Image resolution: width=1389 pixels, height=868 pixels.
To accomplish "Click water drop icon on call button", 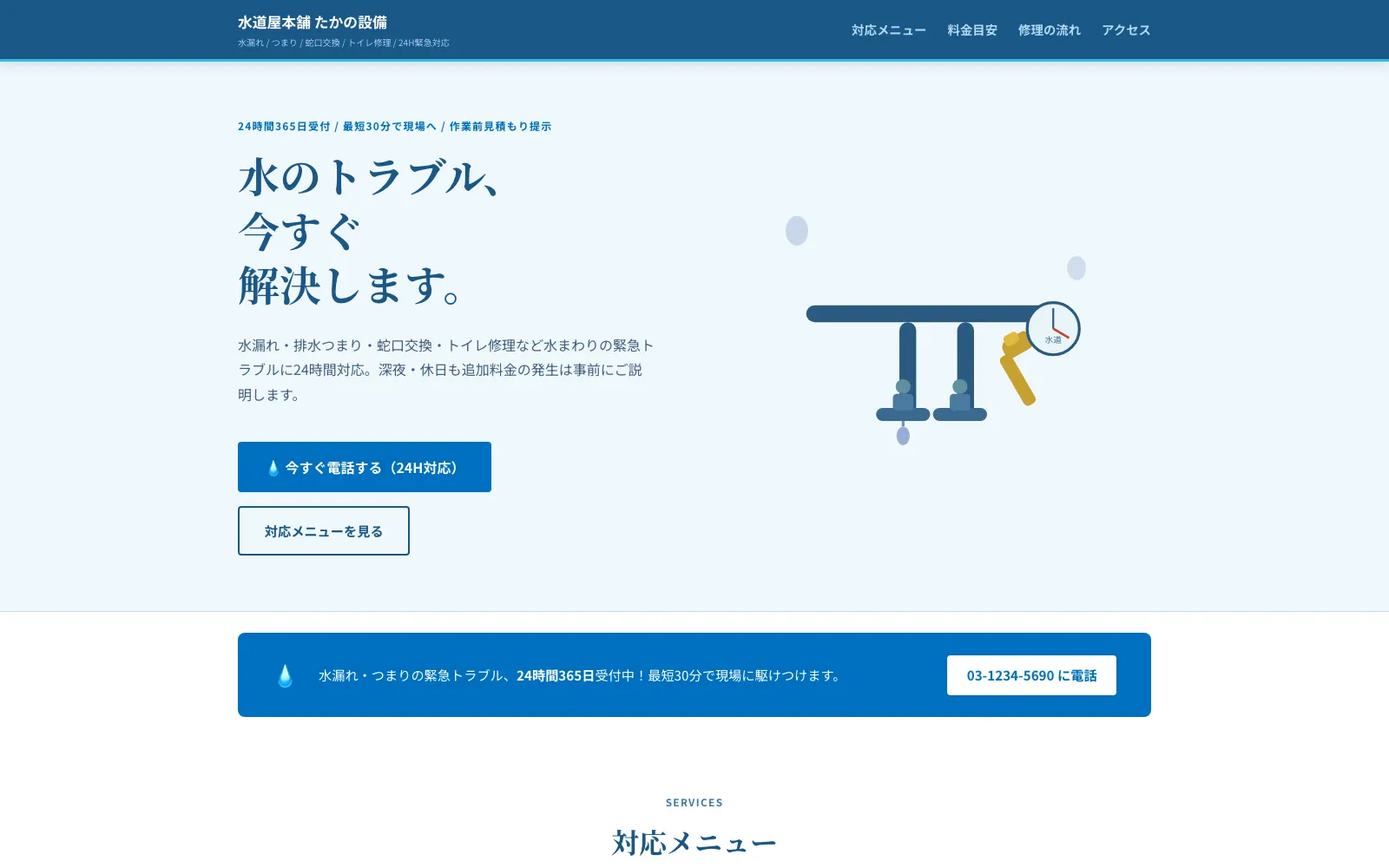I will [x=273, y=468].
